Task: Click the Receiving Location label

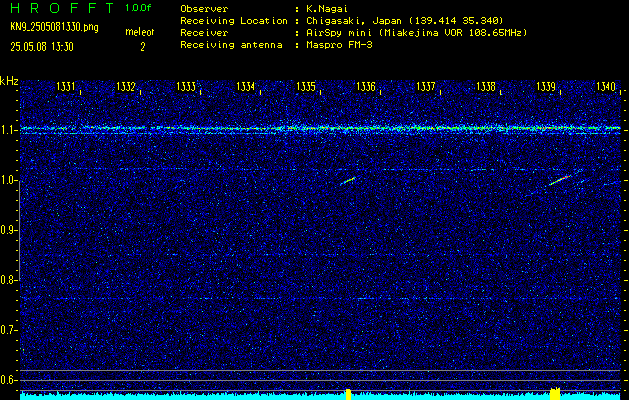Action: (x=234, y=21)
